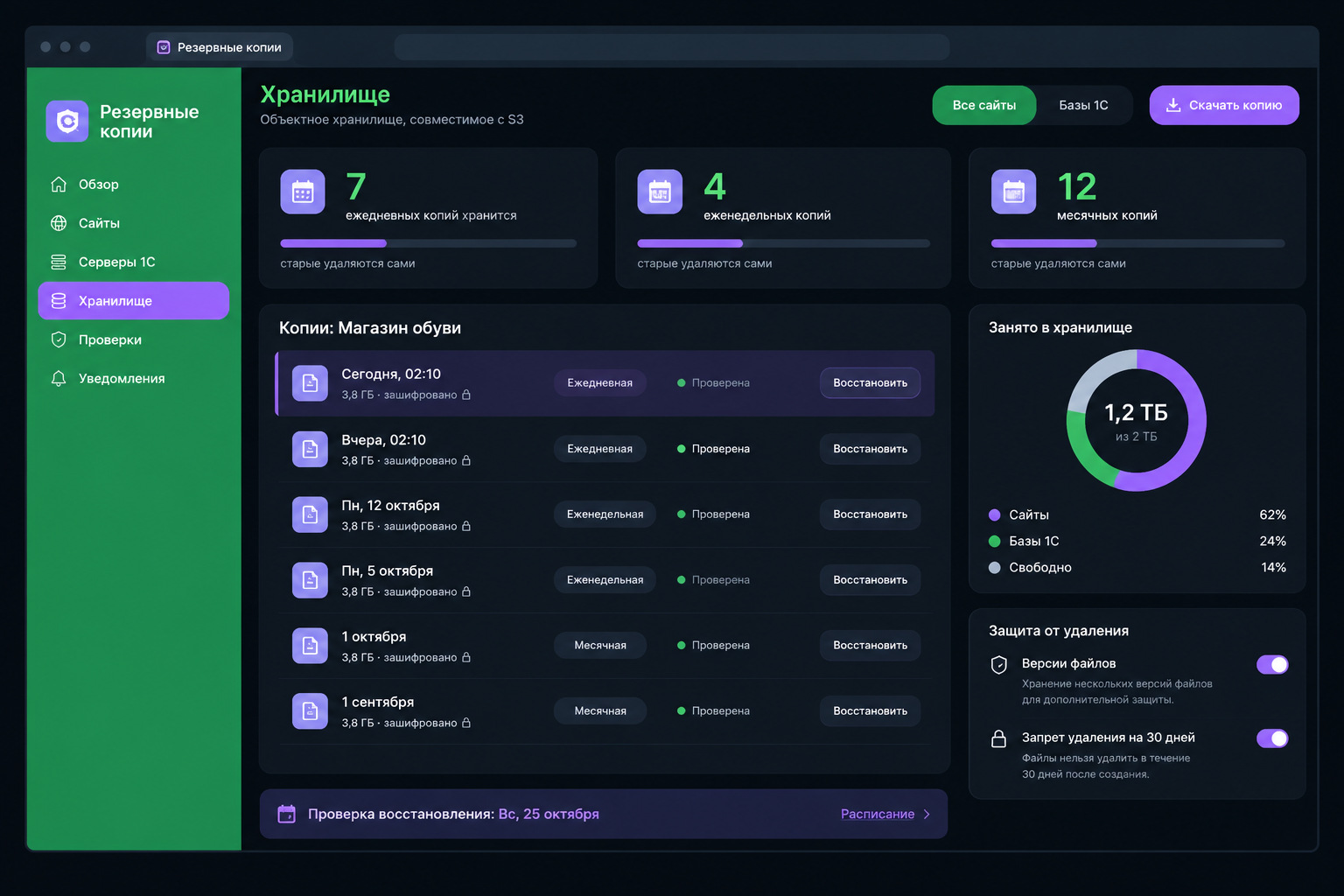This screenshot has width=1344, height=896.
Task: Click the globe icon next to Сайты
Action: [59, 223]
